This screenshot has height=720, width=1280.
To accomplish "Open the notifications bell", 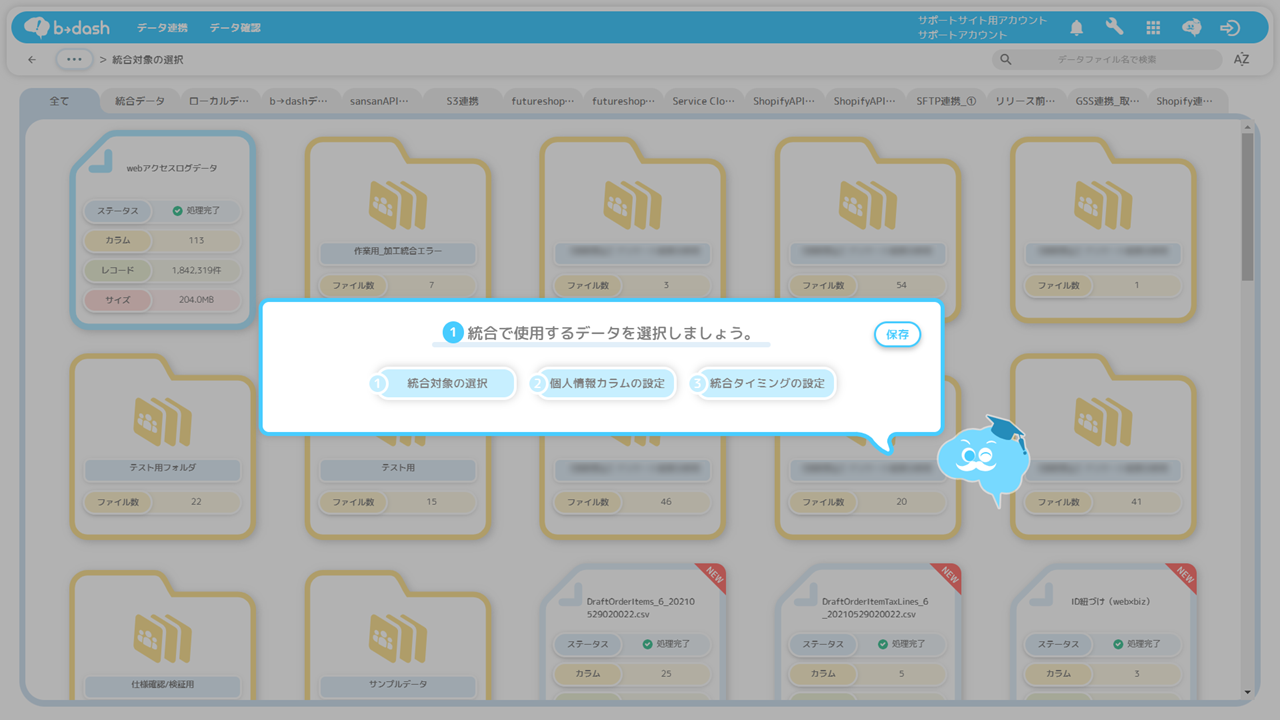I will pos(1077,27).
